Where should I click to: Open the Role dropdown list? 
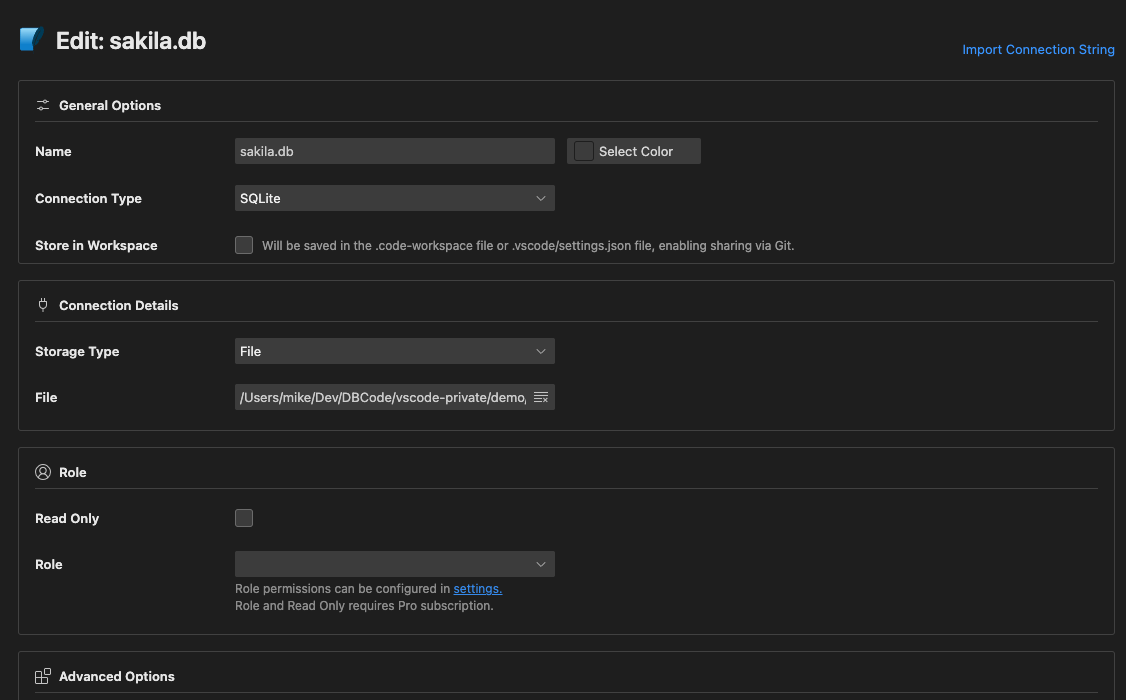pyautogui.click(x=394, y=564)
